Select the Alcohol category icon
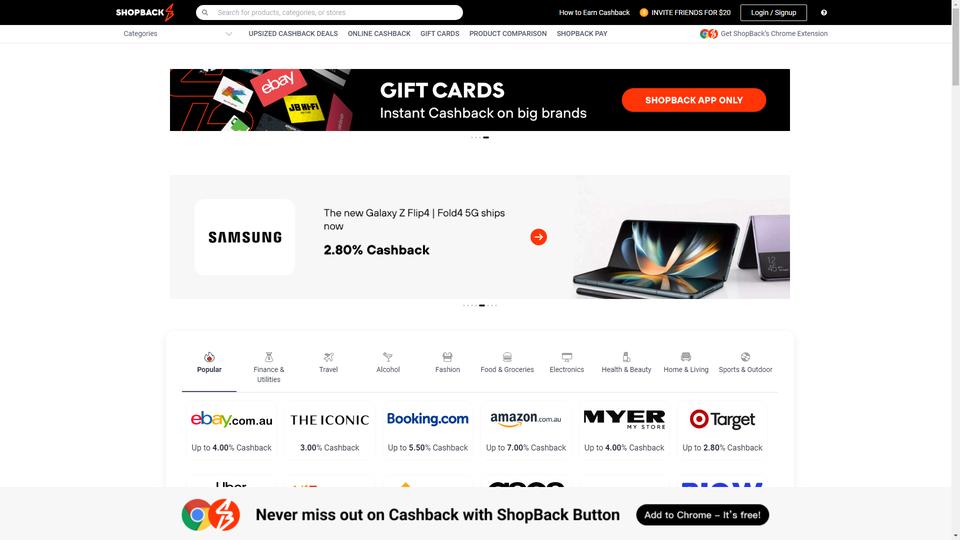This screenshot has width=960, height=540. [x=388, y=357]
